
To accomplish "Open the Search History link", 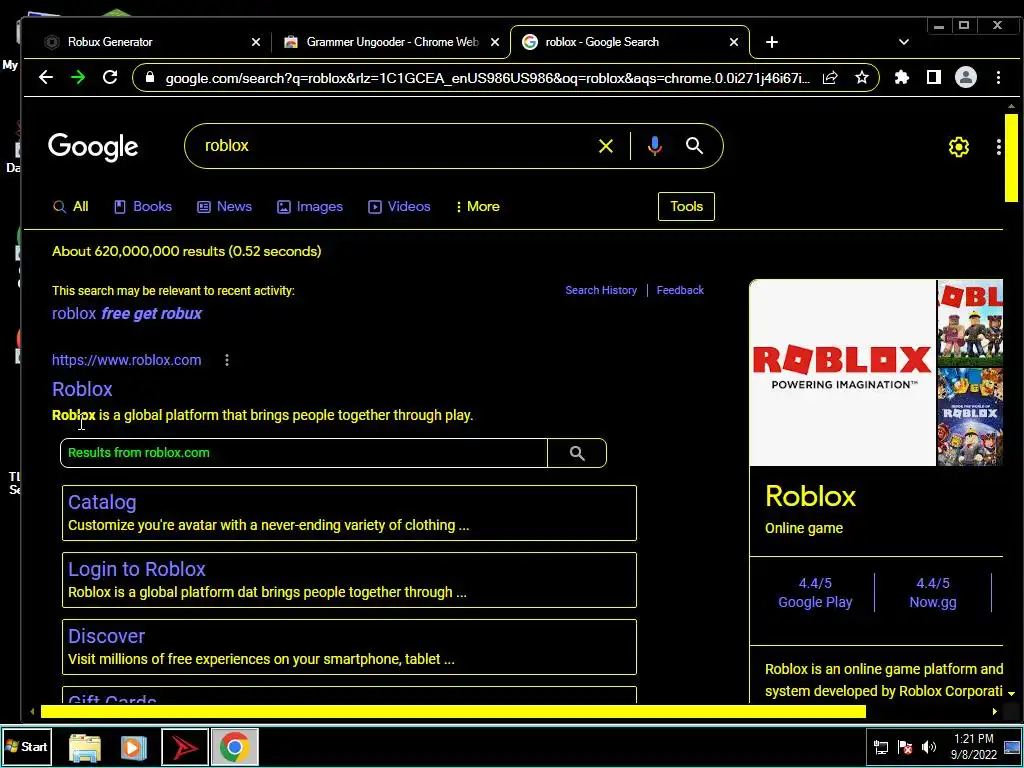I will (601, 291).
